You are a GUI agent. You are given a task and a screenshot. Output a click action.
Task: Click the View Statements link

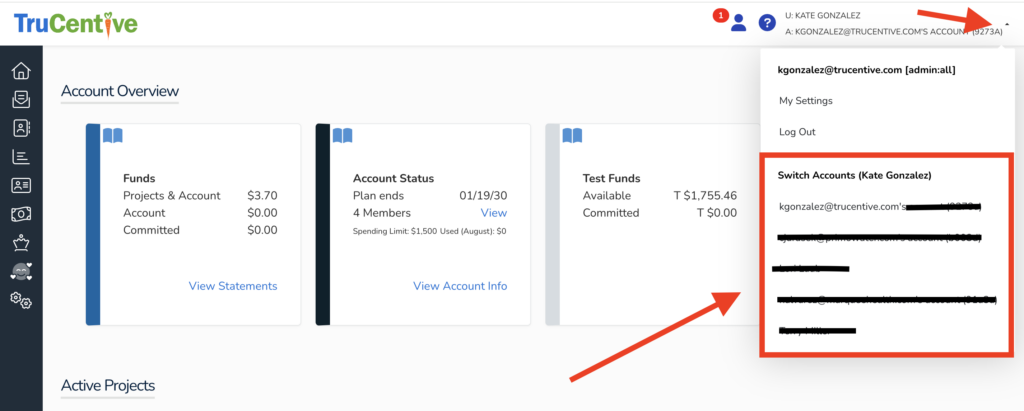(233, 286)
